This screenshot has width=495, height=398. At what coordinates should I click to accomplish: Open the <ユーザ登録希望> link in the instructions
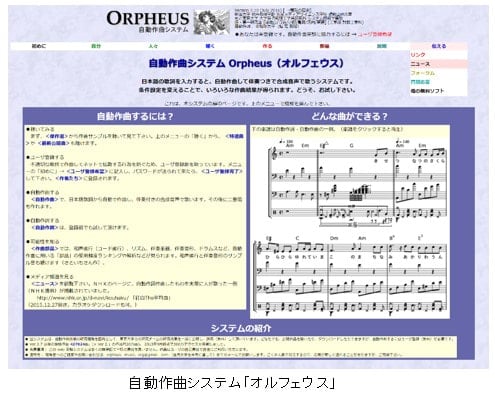tap(87, 171)
